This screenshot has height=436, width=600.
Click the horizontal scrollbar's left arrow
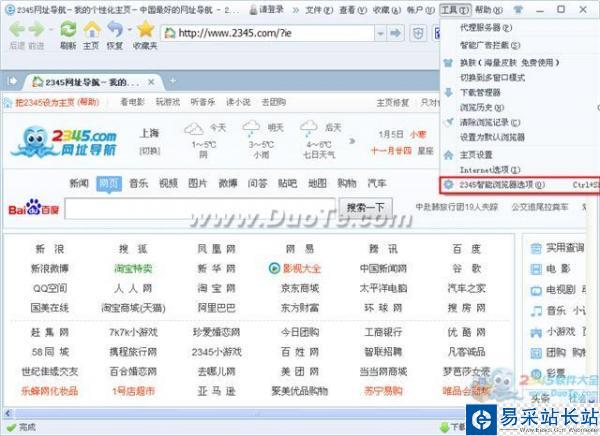point(8,413)
